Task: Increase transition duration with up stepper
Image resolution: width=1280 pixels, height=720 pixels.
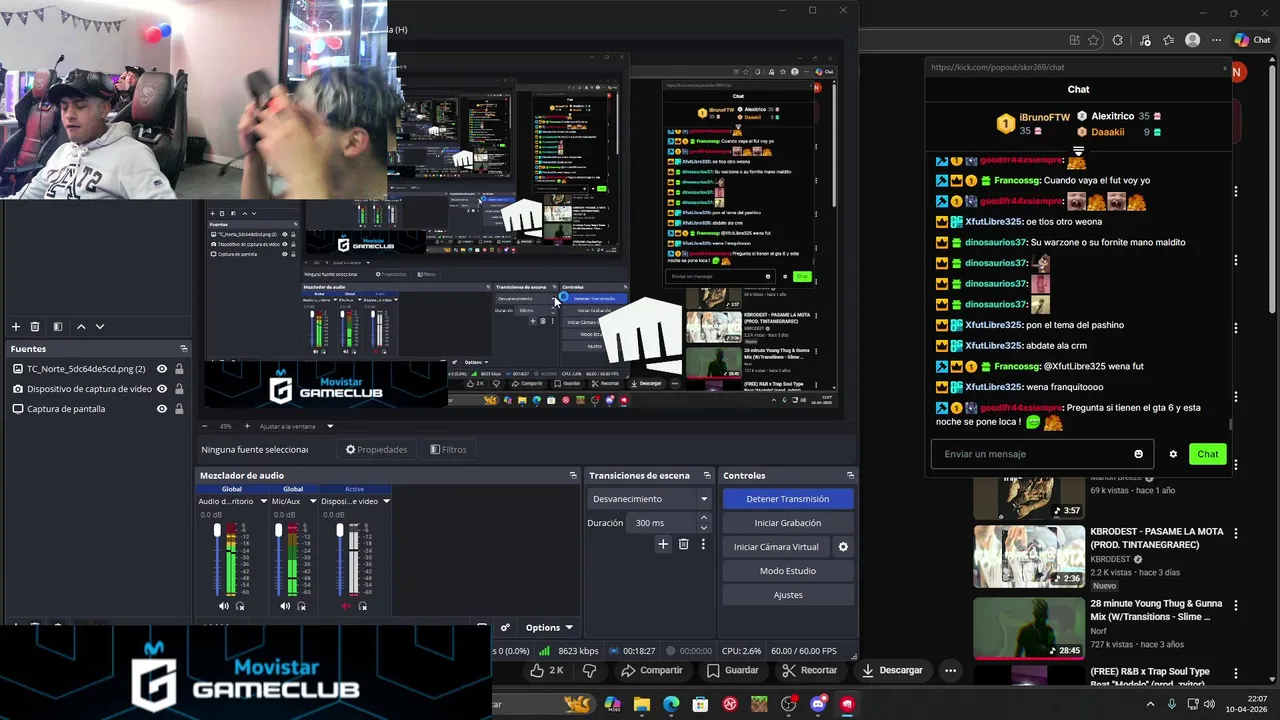Action: coord(704,518)
